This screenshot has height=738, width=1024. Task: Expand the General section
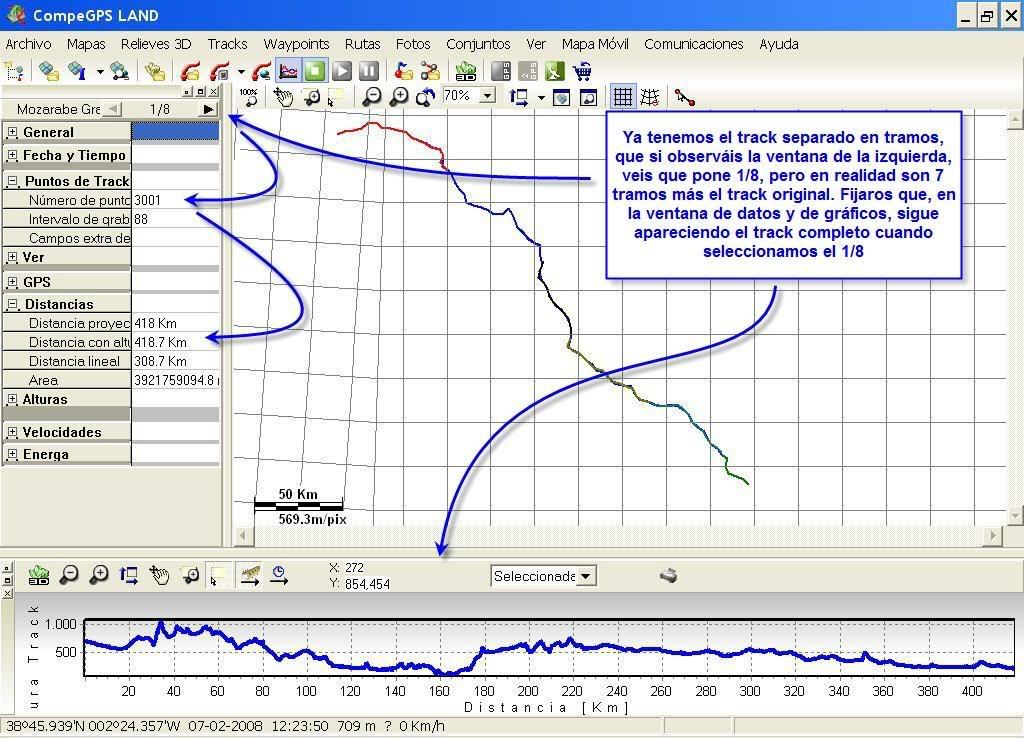point(12,132)
